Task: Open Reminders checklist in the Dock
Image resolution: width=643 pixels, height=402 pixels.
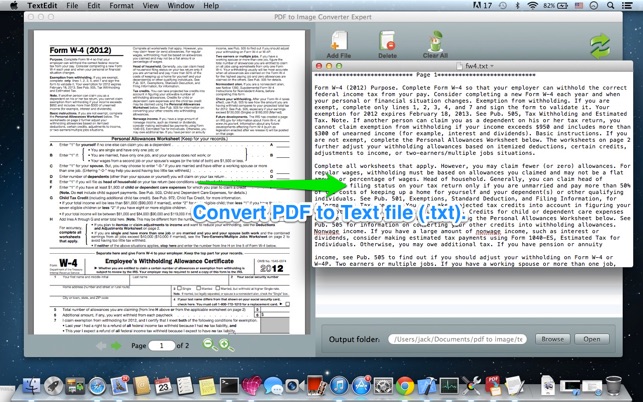Action: 185,386
